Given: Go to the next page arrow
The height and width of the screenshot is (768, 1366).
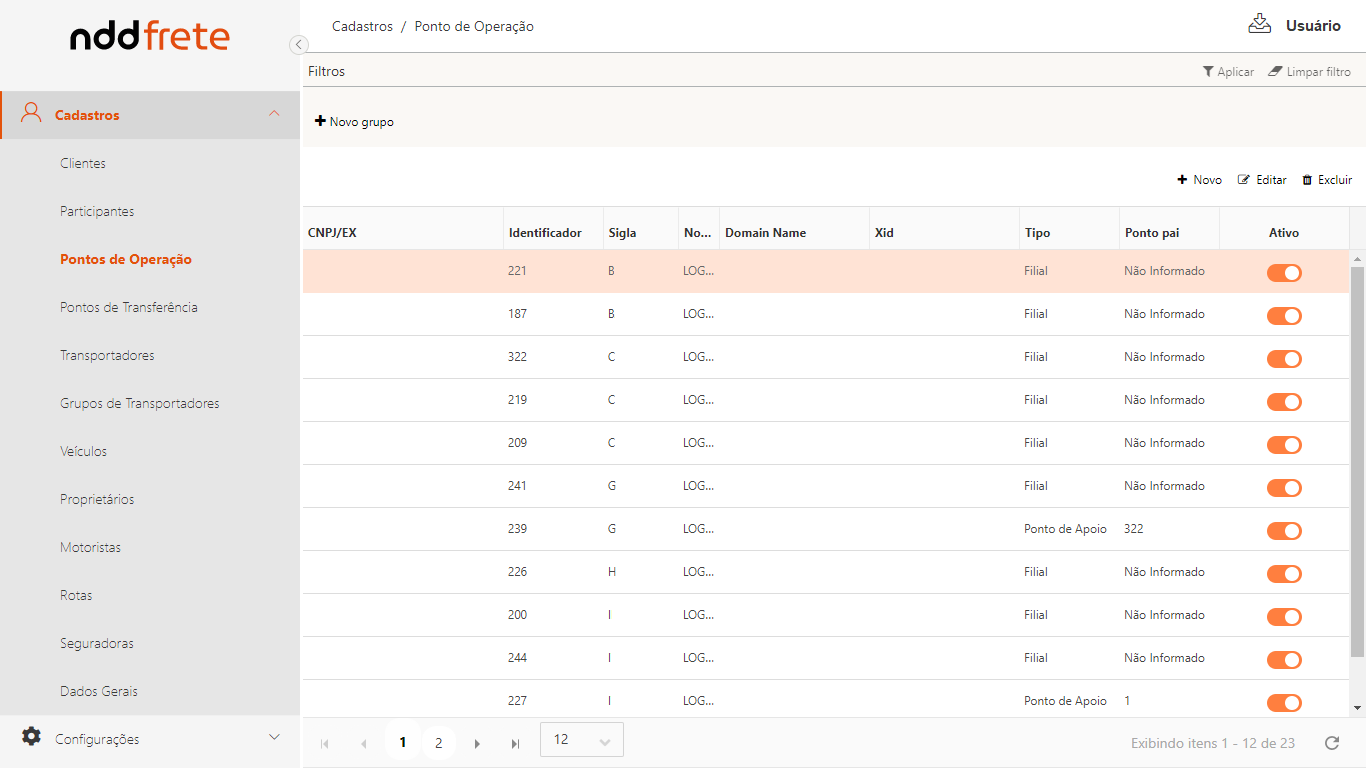Looking at the screenshot, I should 477,743.
